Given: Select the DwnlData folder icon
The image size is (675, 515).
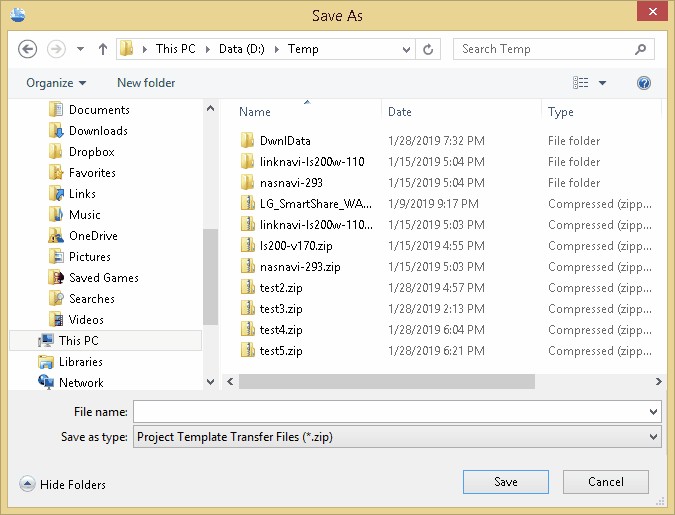Looking at the screenshot, I should click(x=248, y=141).
